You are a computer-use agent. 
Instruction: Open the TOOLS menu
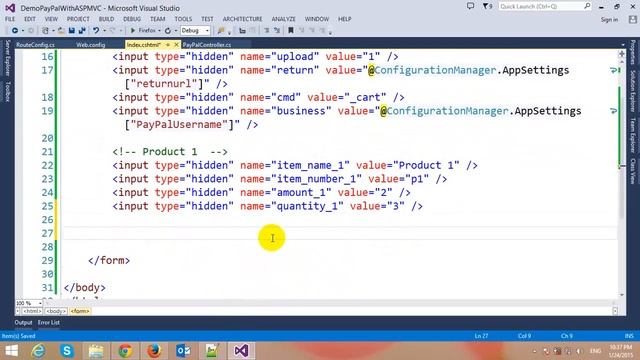pos(183,19)
